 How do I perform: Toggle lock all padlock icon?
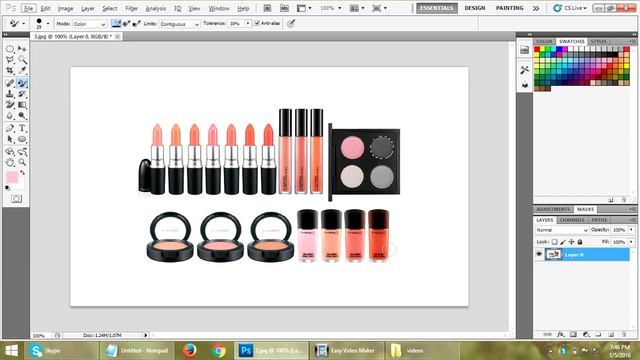[580, 242]
